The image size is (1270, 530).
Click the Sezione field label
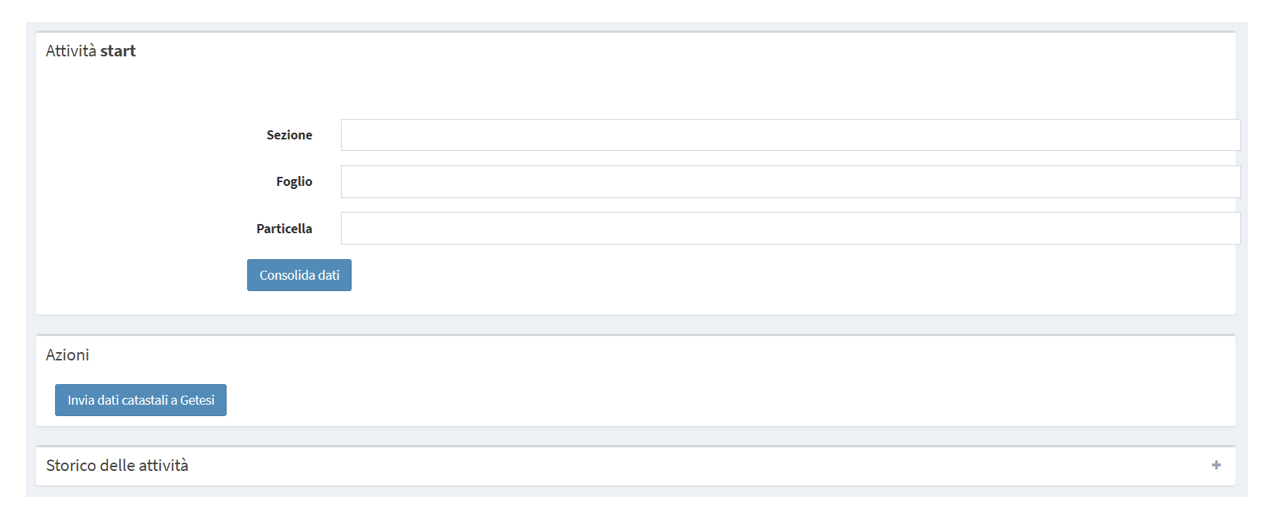[x=289, y=135]
